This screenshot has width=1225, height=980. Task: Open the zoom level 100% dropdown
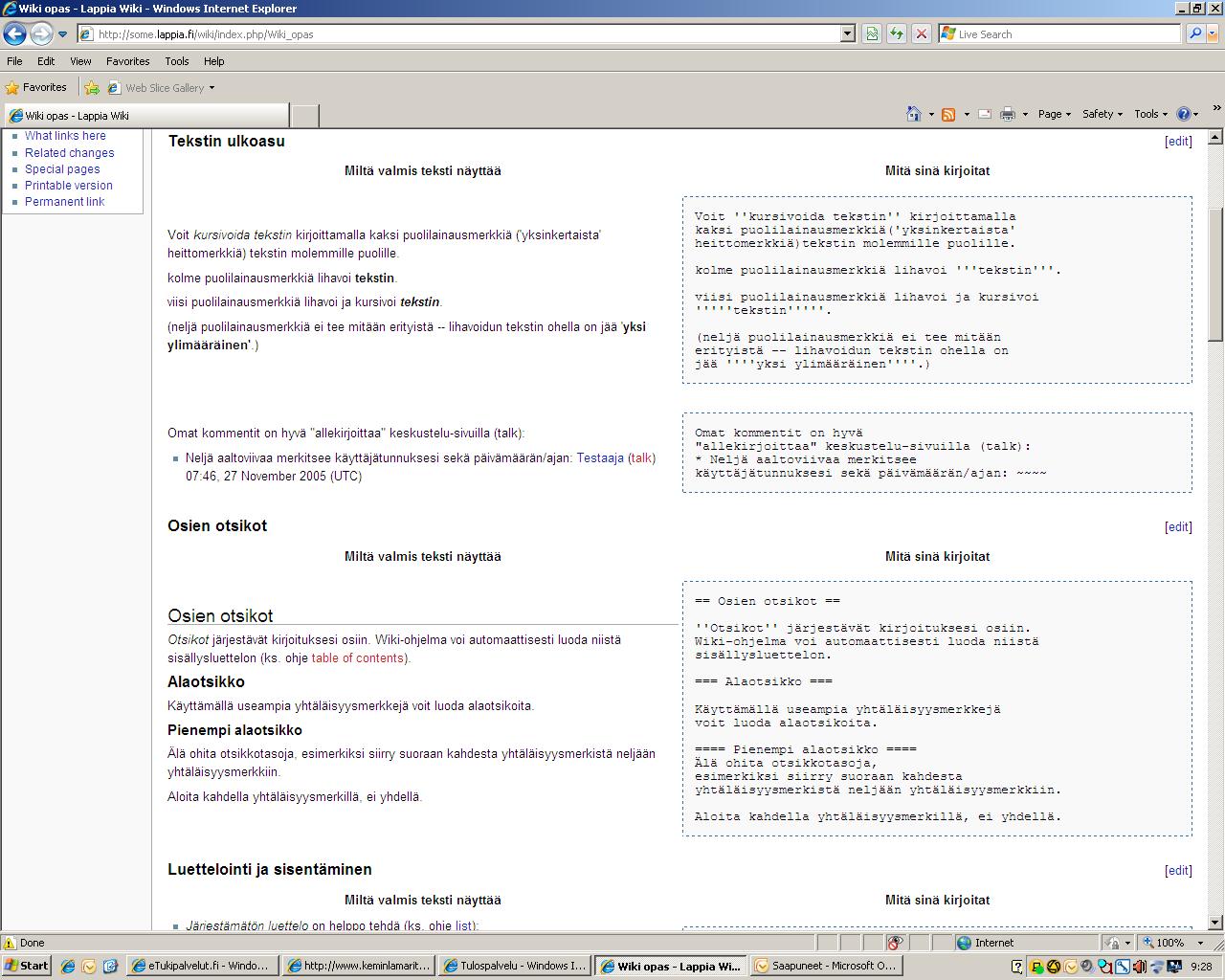click(1200, 943)
